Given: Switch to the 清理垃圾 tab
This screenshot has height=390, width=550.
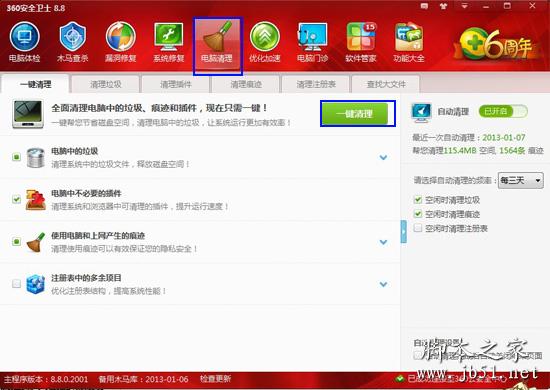Looking at the screenshot, I should pyautogui.click(x=106, y=84).
